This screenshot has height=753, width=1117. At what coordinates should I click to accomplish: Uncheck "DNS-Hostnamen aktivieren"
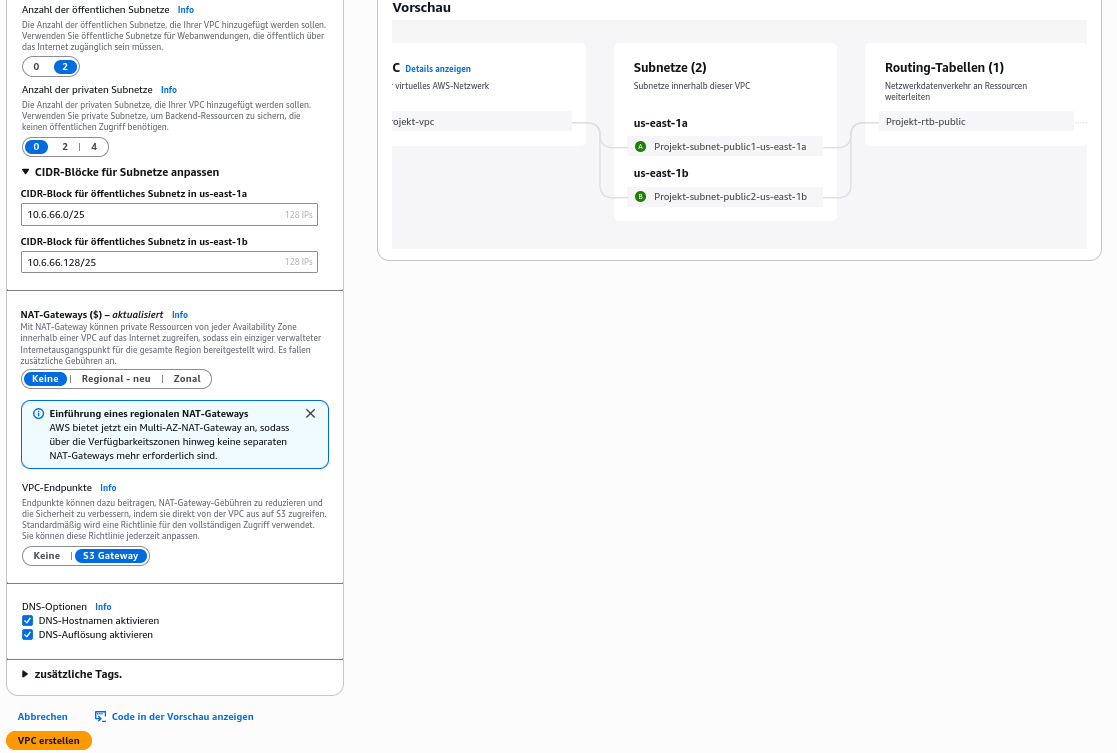tap(27, 620)
